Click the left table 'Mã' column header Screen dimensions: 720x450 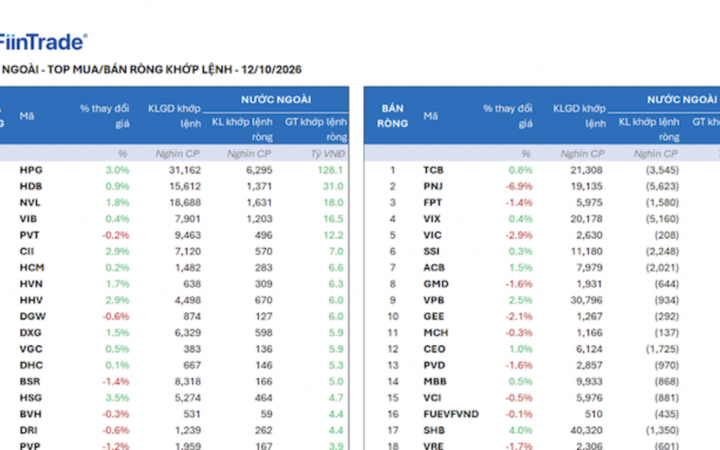[x=27, y=116]
